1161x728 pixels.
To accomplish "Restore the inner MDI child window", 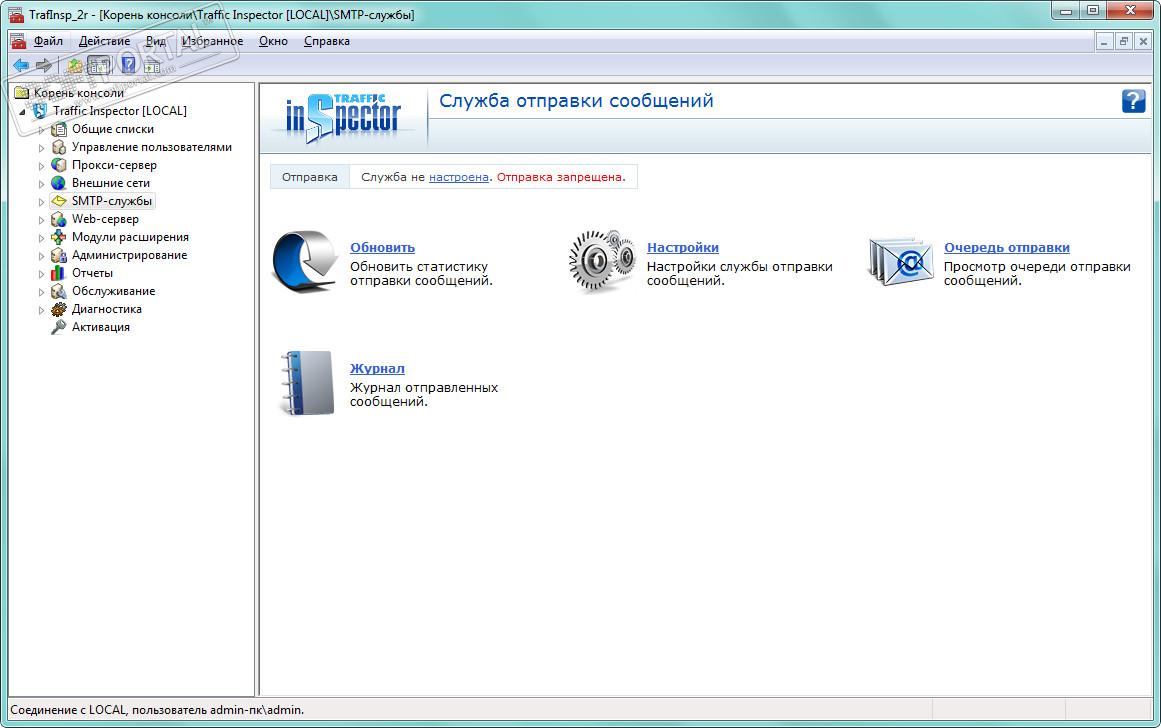I will (1123, 41).
